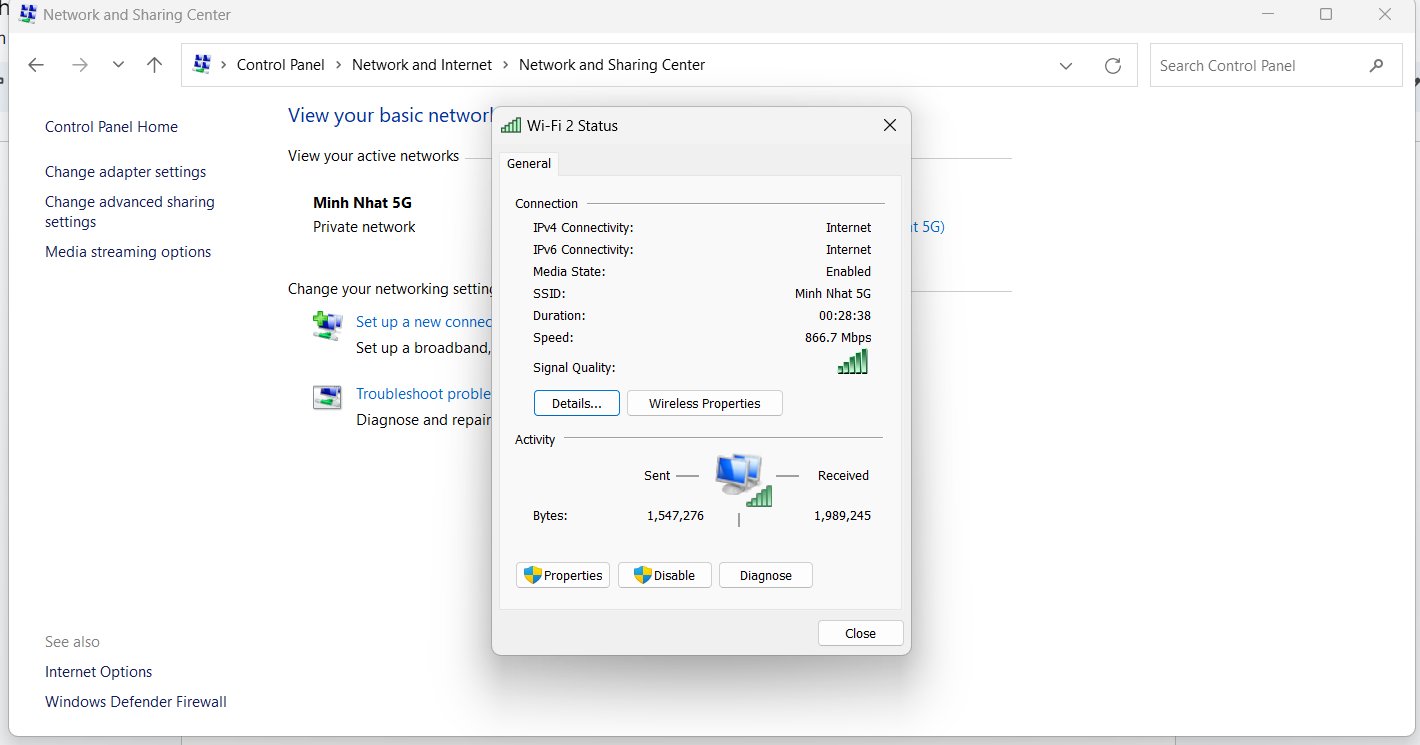This screenshot has height=745, width=1420.
Task: Click the Set up new connection icon
Action: click(x=327, y=325)
